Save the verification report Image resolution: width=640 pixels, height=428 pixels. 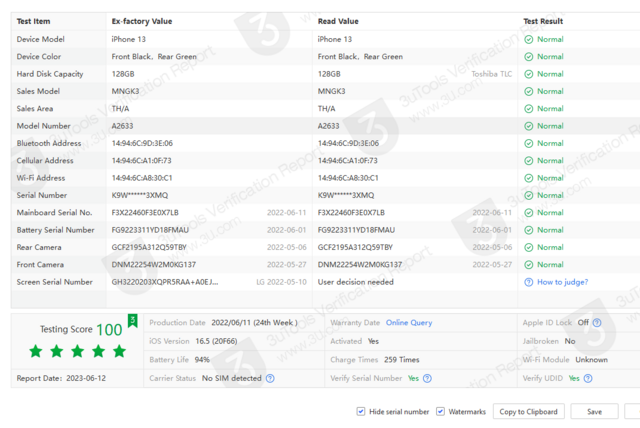click(594, 412)
